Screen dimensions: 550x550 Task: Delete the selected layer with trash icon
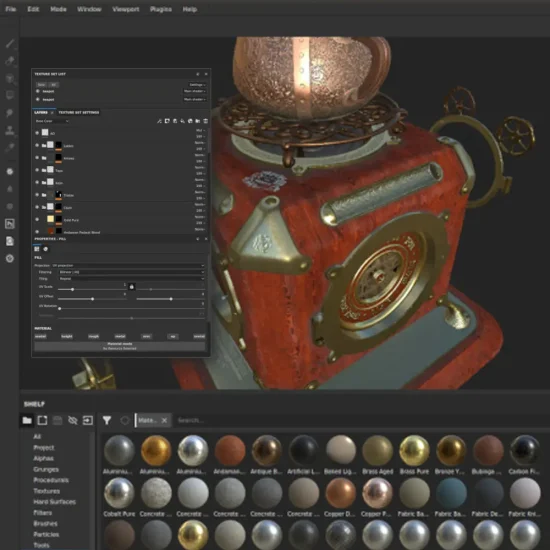pos(206,121)
